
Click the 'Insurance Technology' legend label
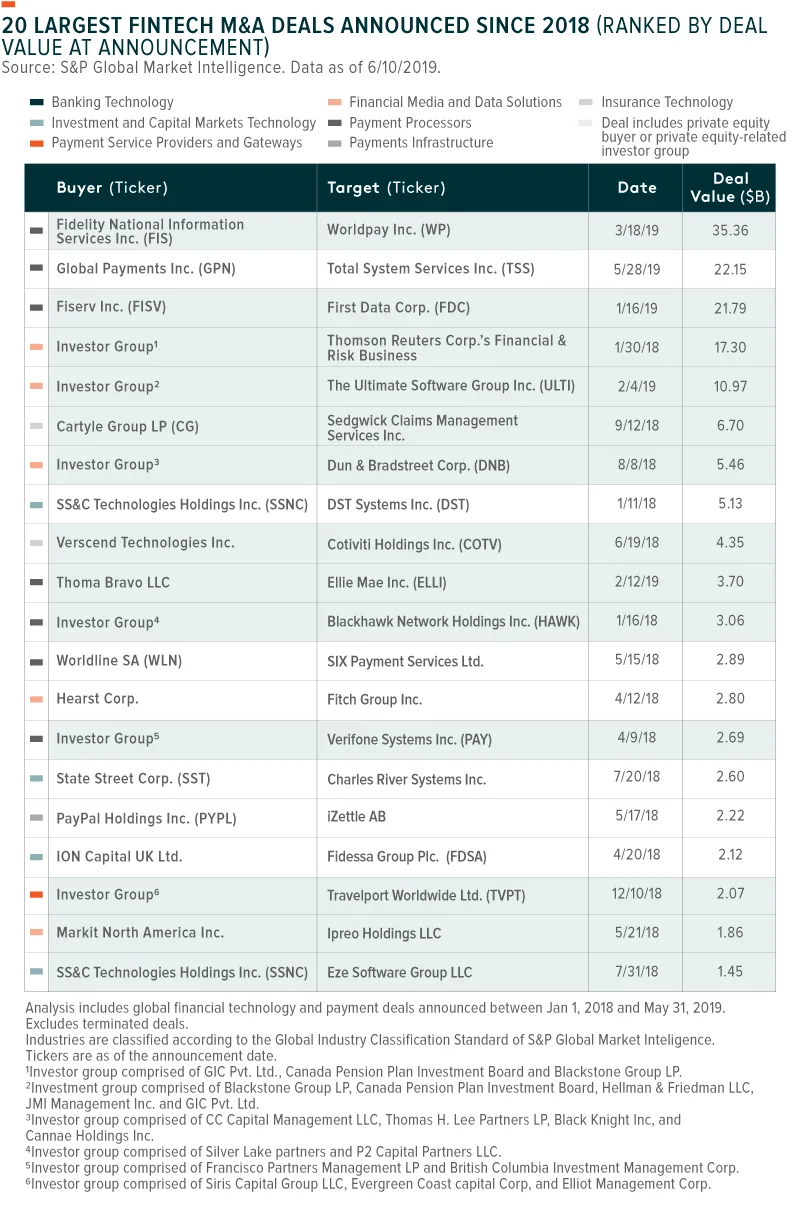667,102
